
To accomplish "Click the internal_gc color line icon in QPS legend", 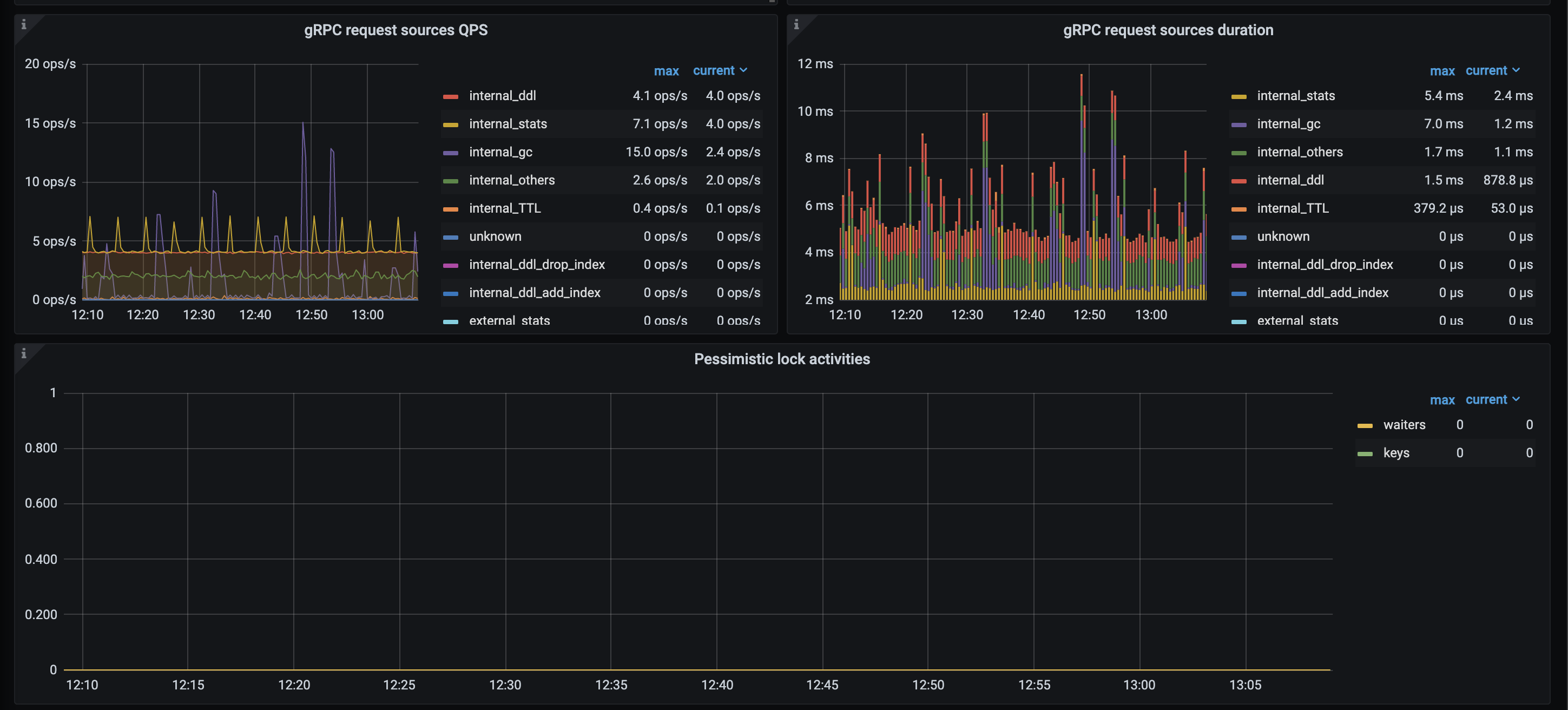I will [x=452, y=152].
